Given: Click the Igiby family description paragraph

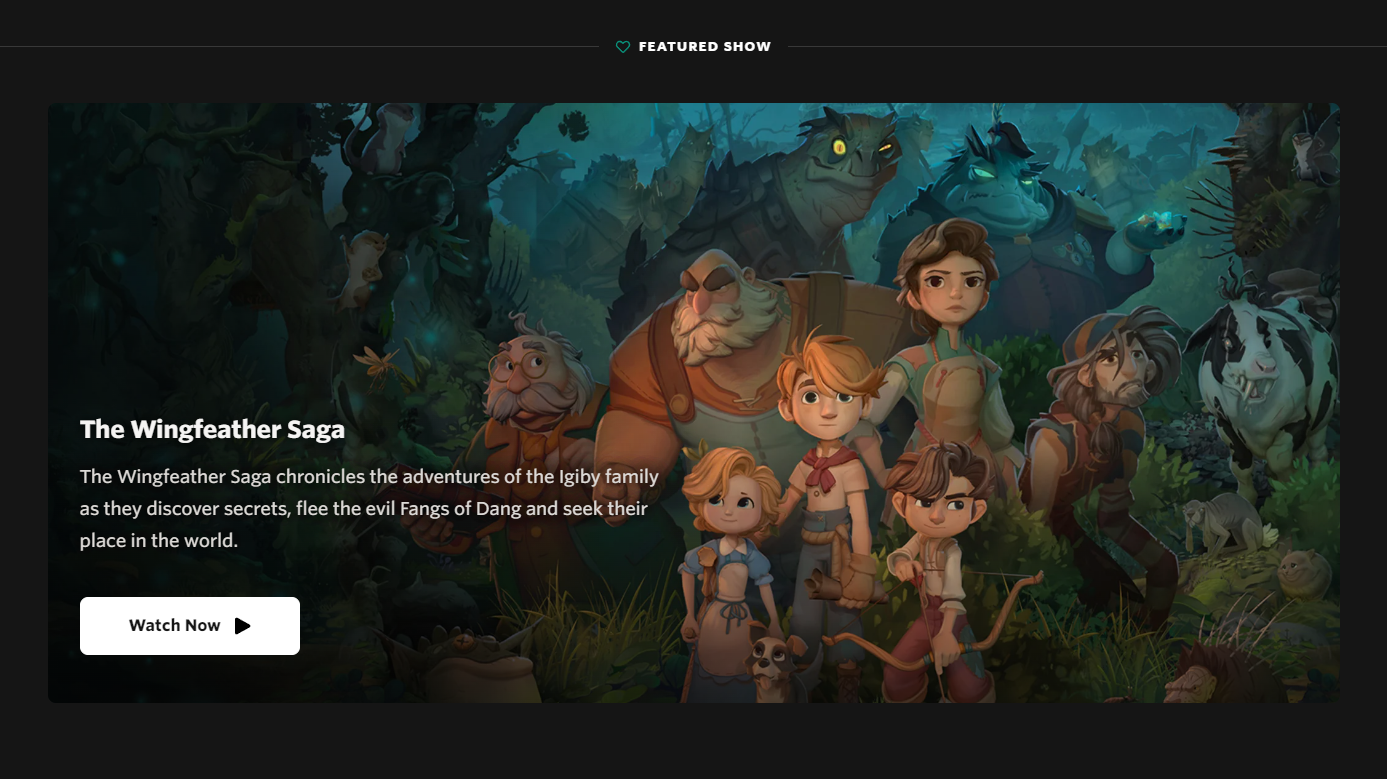Looking at the screenshot, I should pos(369,508).
